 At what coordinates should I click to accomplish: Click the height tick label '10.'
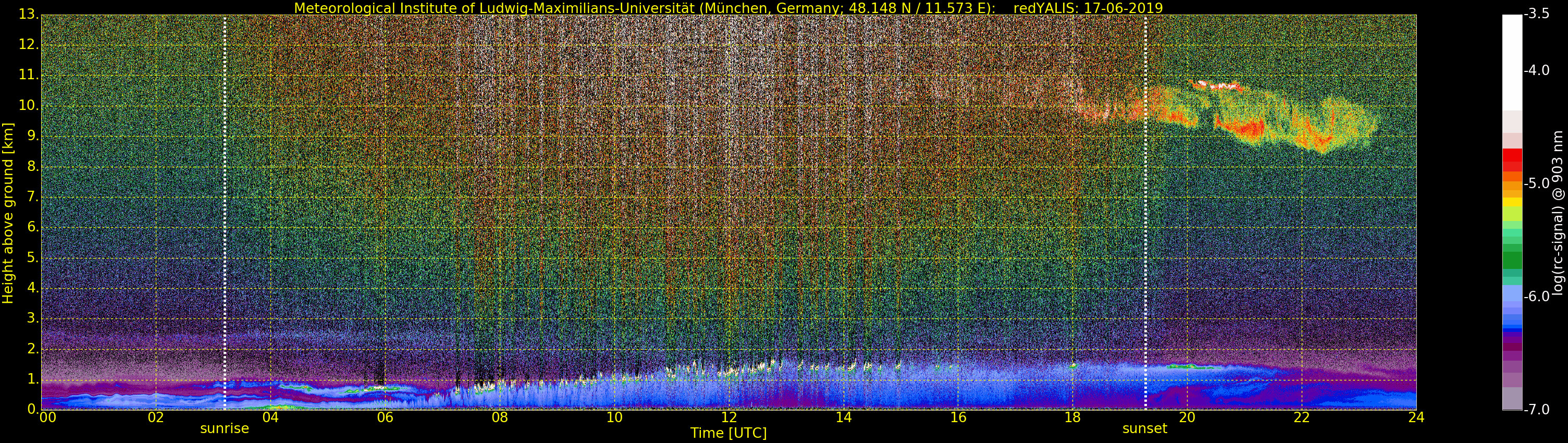(29, 105)
